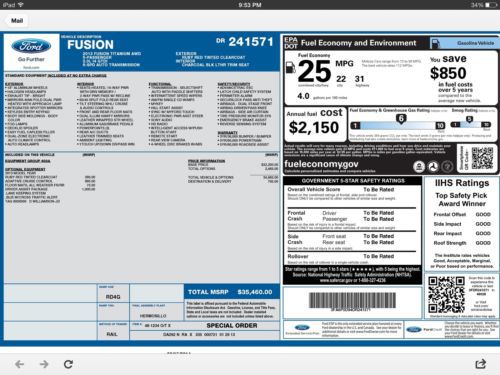Tap the TOTAL MSRP $35,460.00 box

coord(231,292)
